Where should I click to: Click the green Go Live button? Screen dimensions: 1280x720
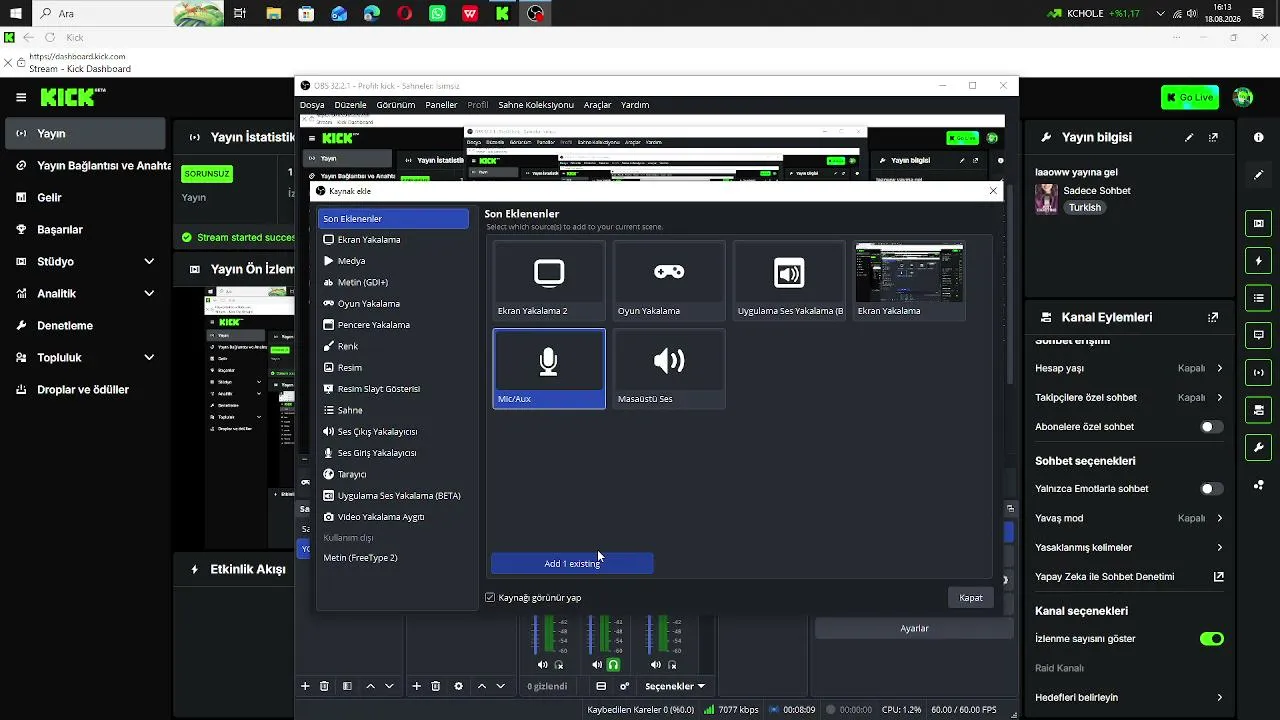click(1190, 97)
